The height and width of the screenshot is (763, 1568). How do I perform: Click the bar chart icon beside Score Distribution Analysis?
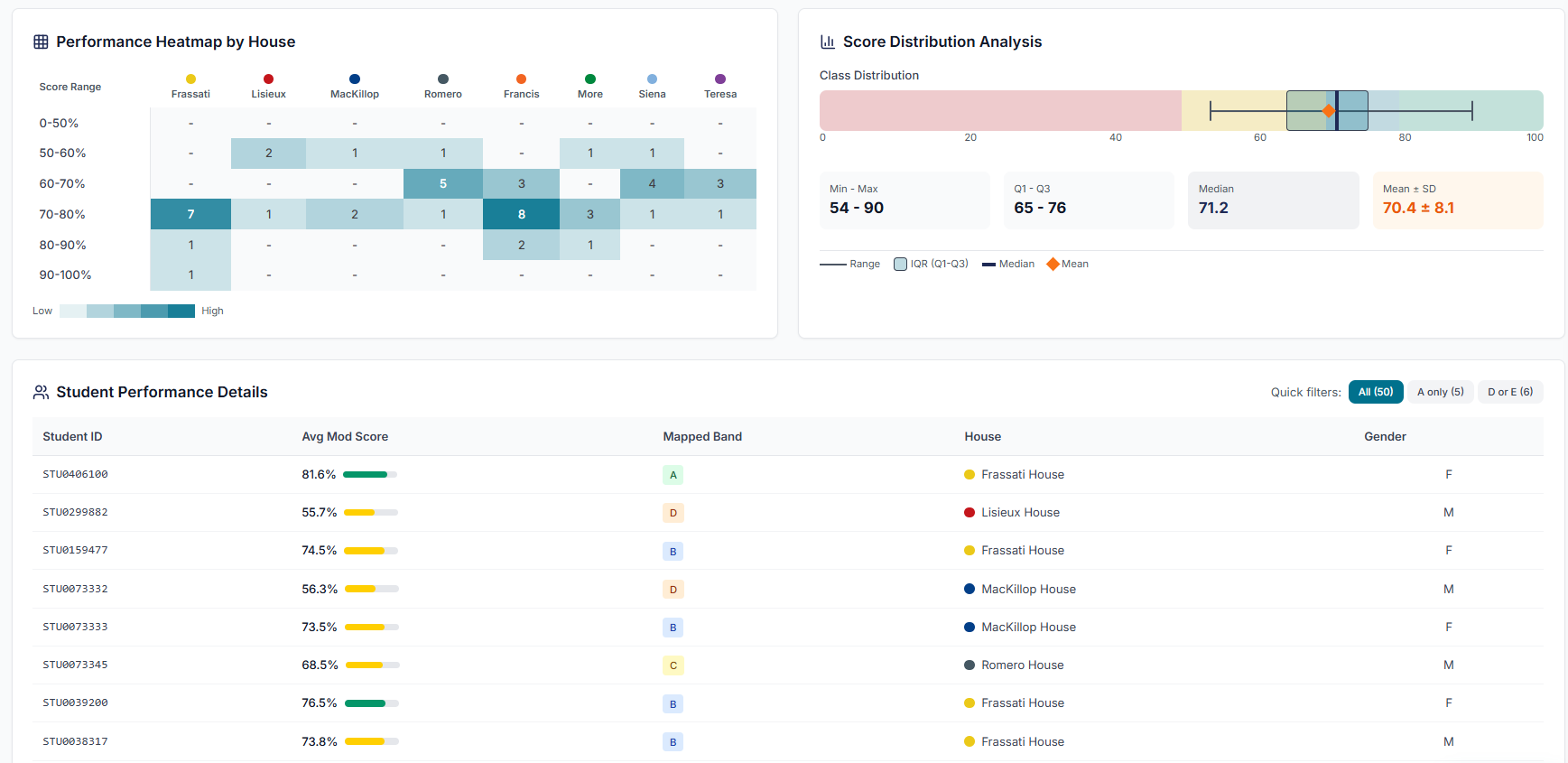827,42
